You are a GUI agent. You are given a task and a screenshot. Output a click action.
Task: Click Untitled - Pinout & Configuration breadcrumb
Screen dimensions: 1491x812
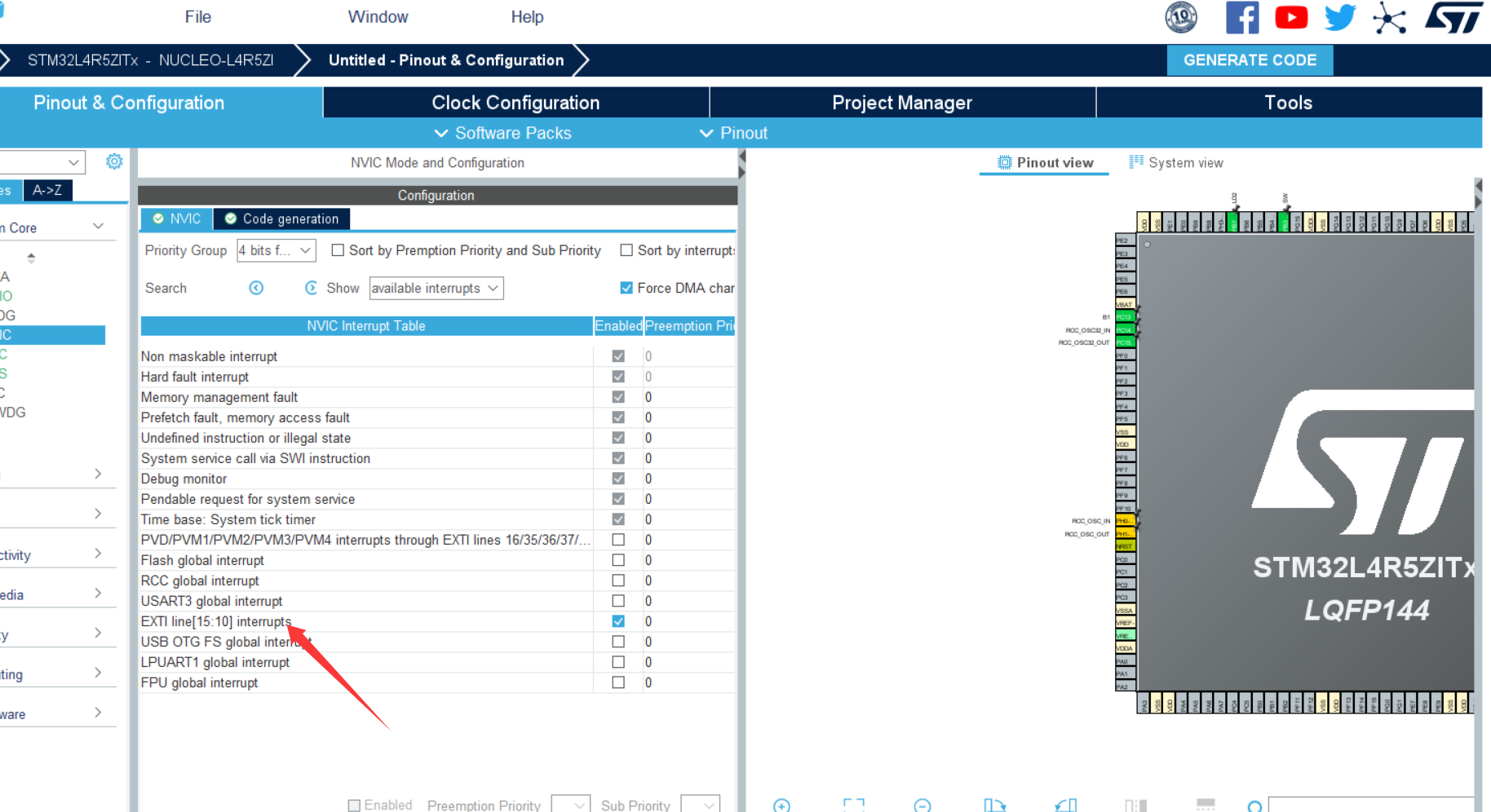[x=446, y=60]
